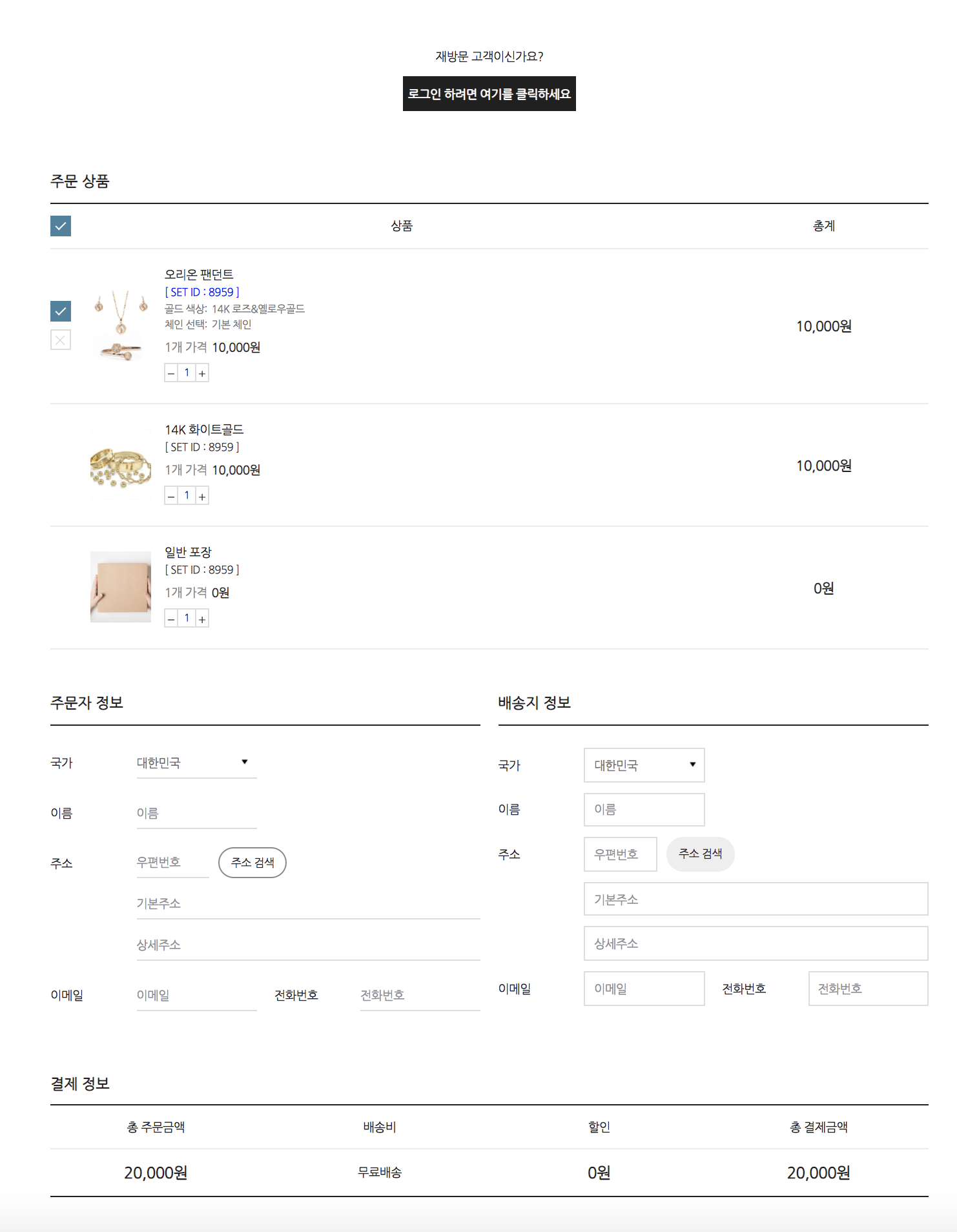Increase 일반 포장 quantity with plus
Image resolution: width=957 pixels, height=1232 pixels.
click(x=202, y=619)
